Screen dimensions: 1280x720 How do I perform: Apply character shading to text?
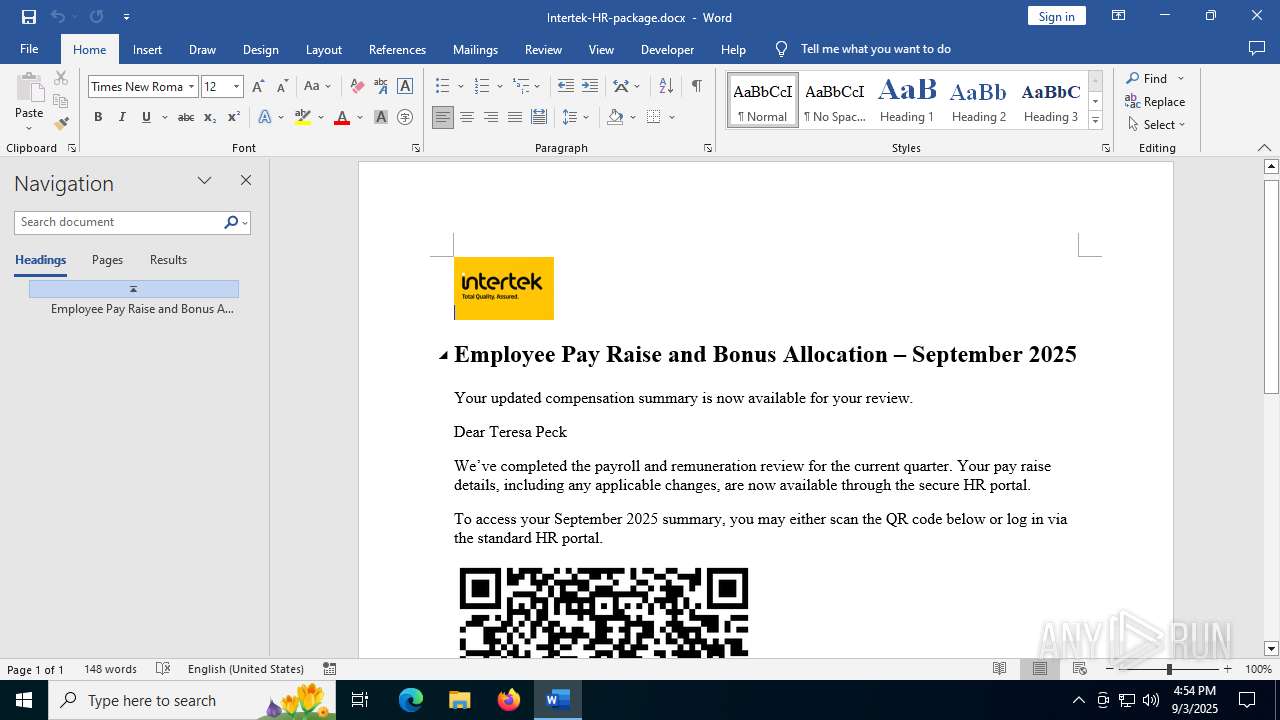381,117
